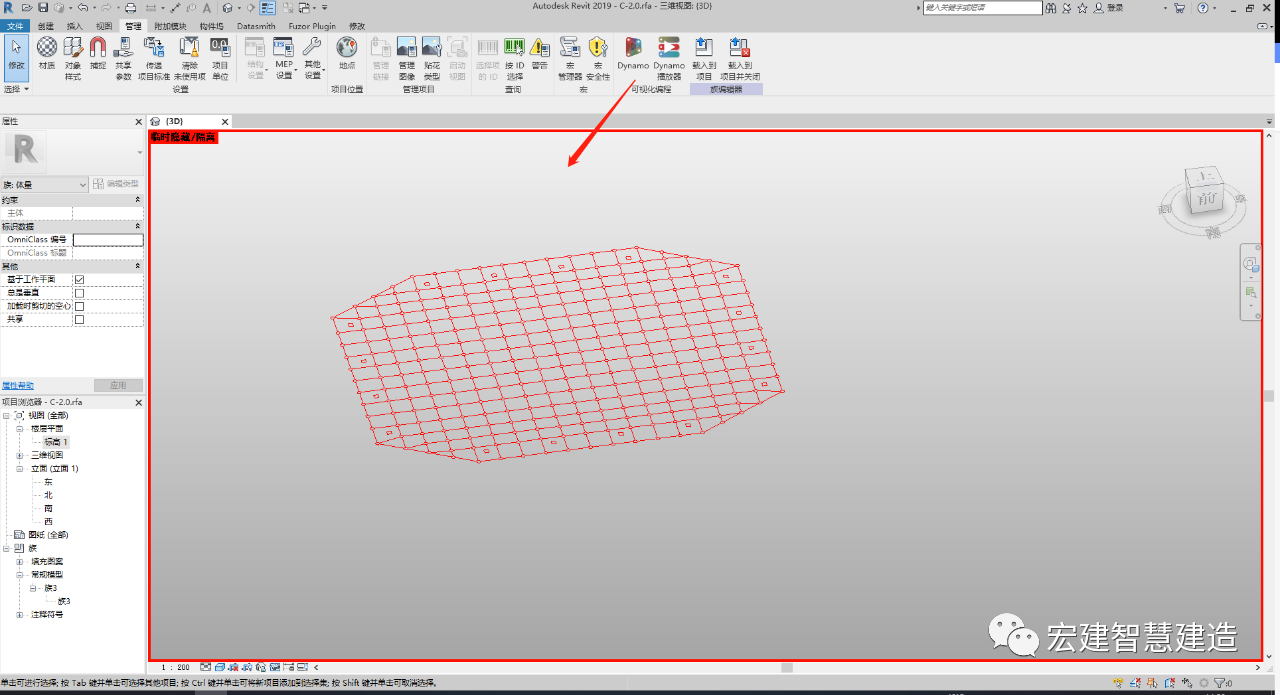Expand the 三维视图 tree node
This screenshot has width=1280, height=695.
tap(20, 455)
